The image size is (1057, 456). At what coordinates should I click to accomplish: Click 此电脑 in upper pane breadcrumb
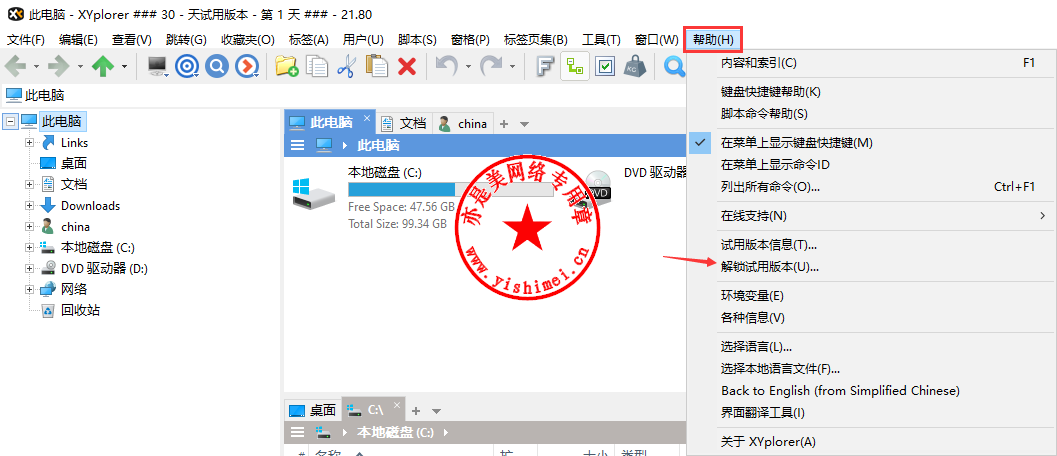point(378,145)
